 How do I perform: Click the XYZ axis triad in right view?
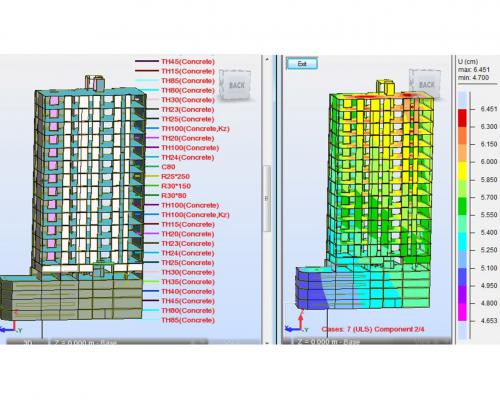[297, 322]
